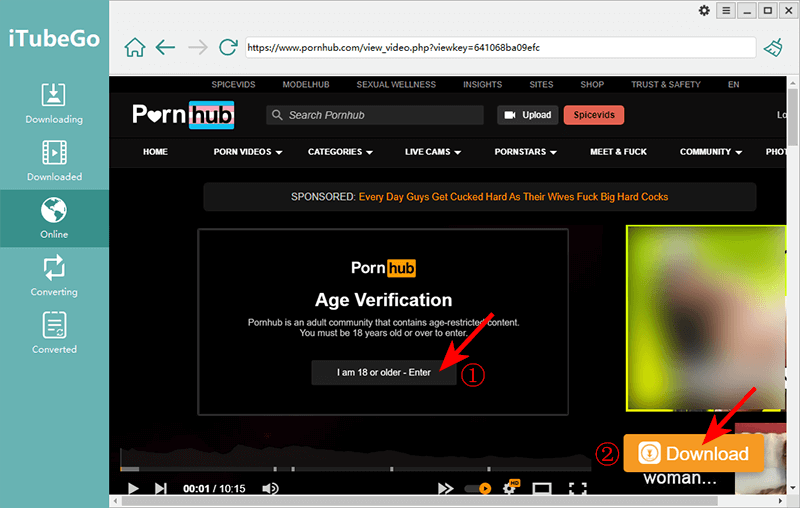Toggle the autoplay switch in player

pos(478,489)
